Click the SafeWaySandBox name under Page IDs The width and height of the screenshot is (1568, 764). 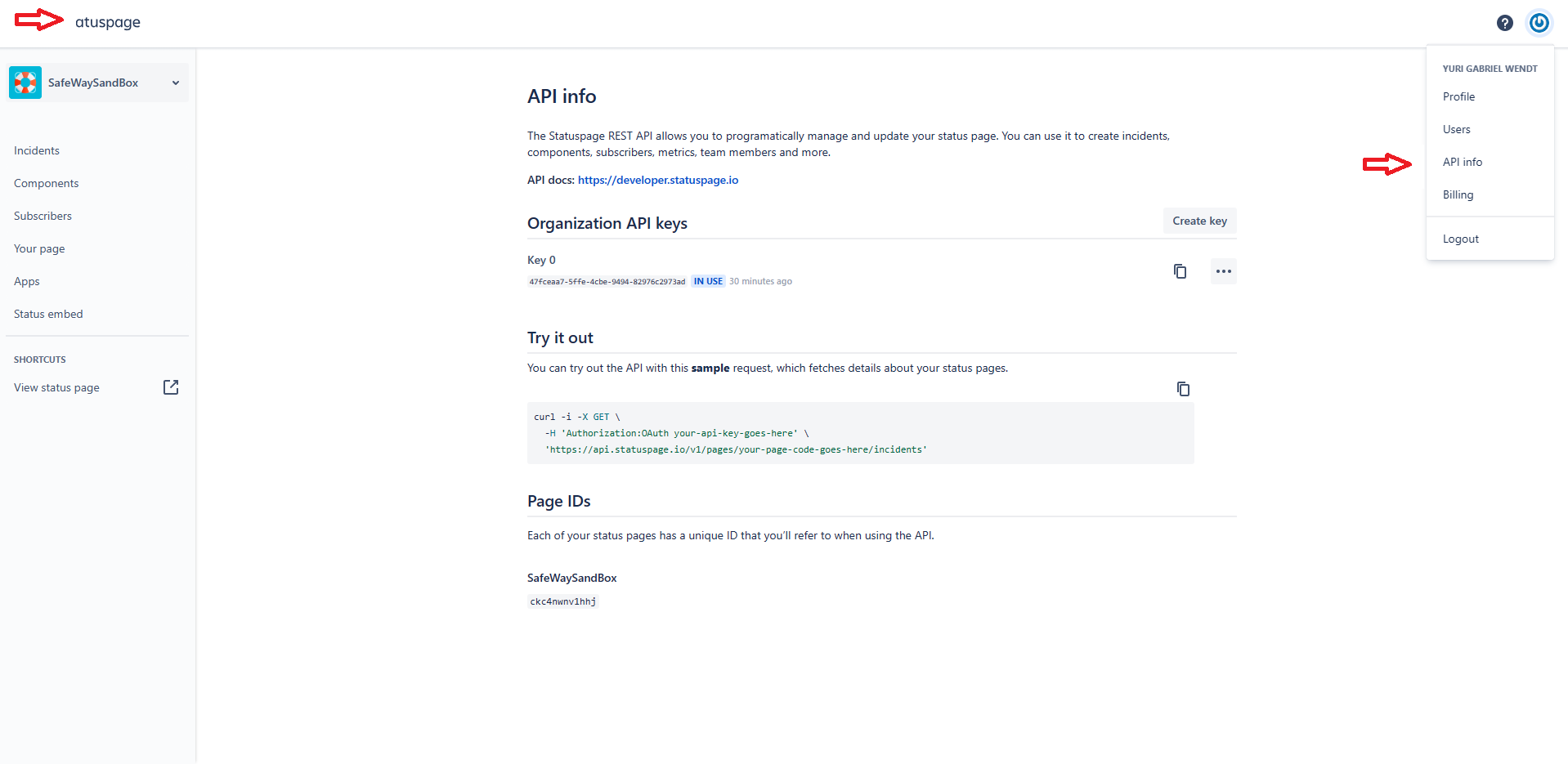click(x=571, y=578)
